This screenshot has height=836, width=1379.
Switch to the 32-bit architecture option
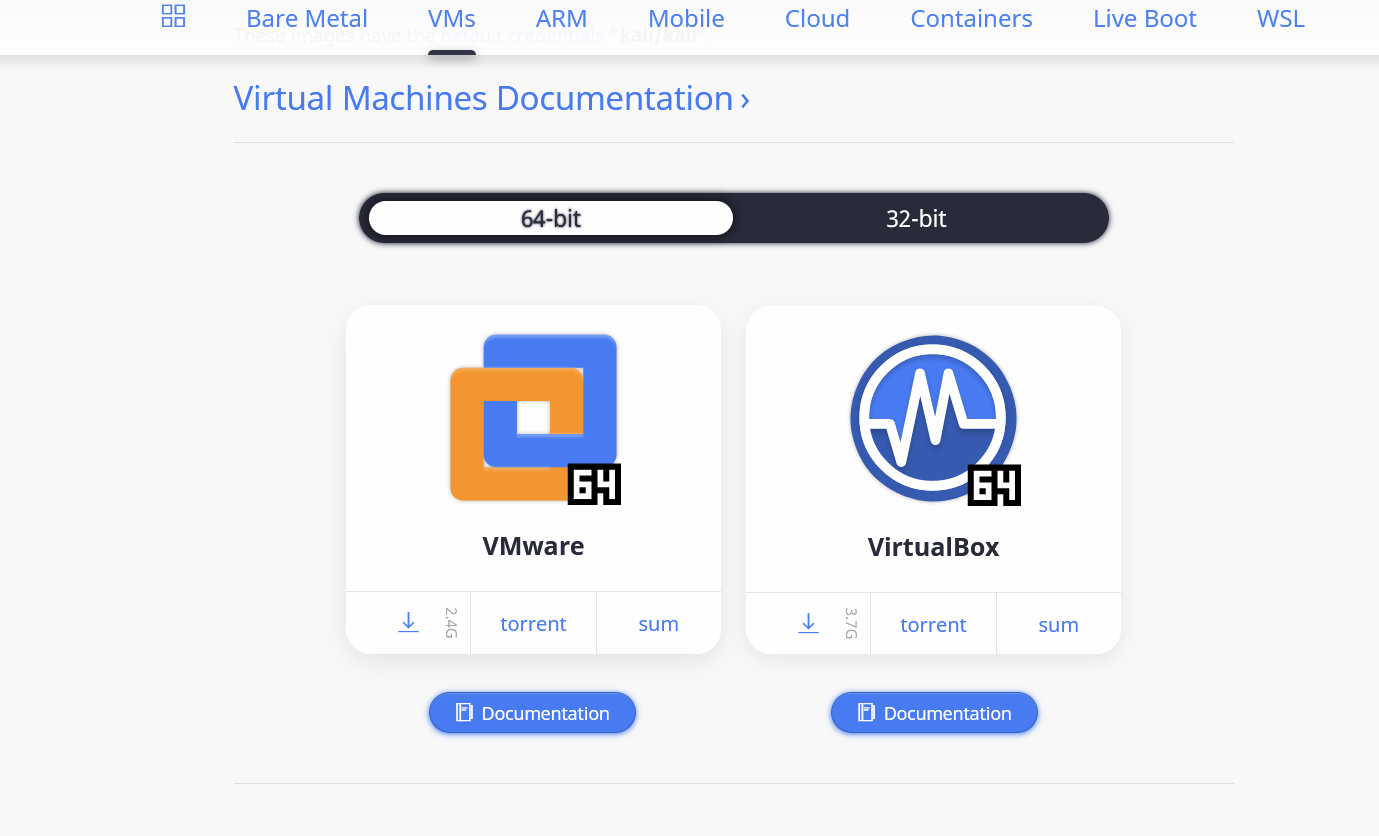pos(916,218)
